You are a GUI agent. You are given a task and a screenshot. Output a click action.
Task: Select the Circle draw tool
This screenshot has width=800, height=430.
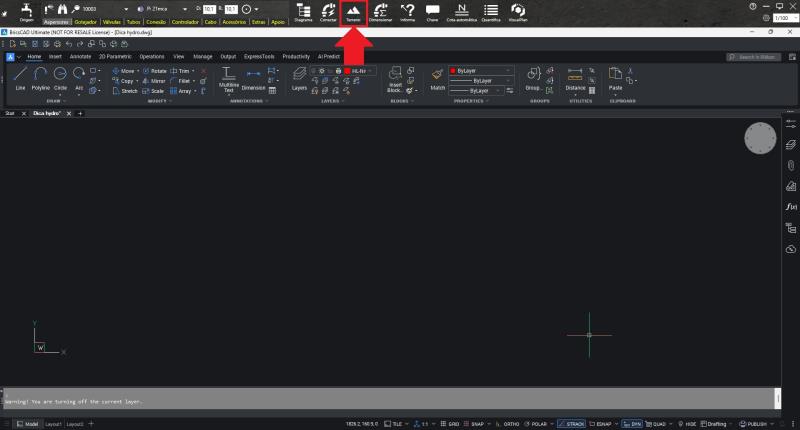pos(61,78)
